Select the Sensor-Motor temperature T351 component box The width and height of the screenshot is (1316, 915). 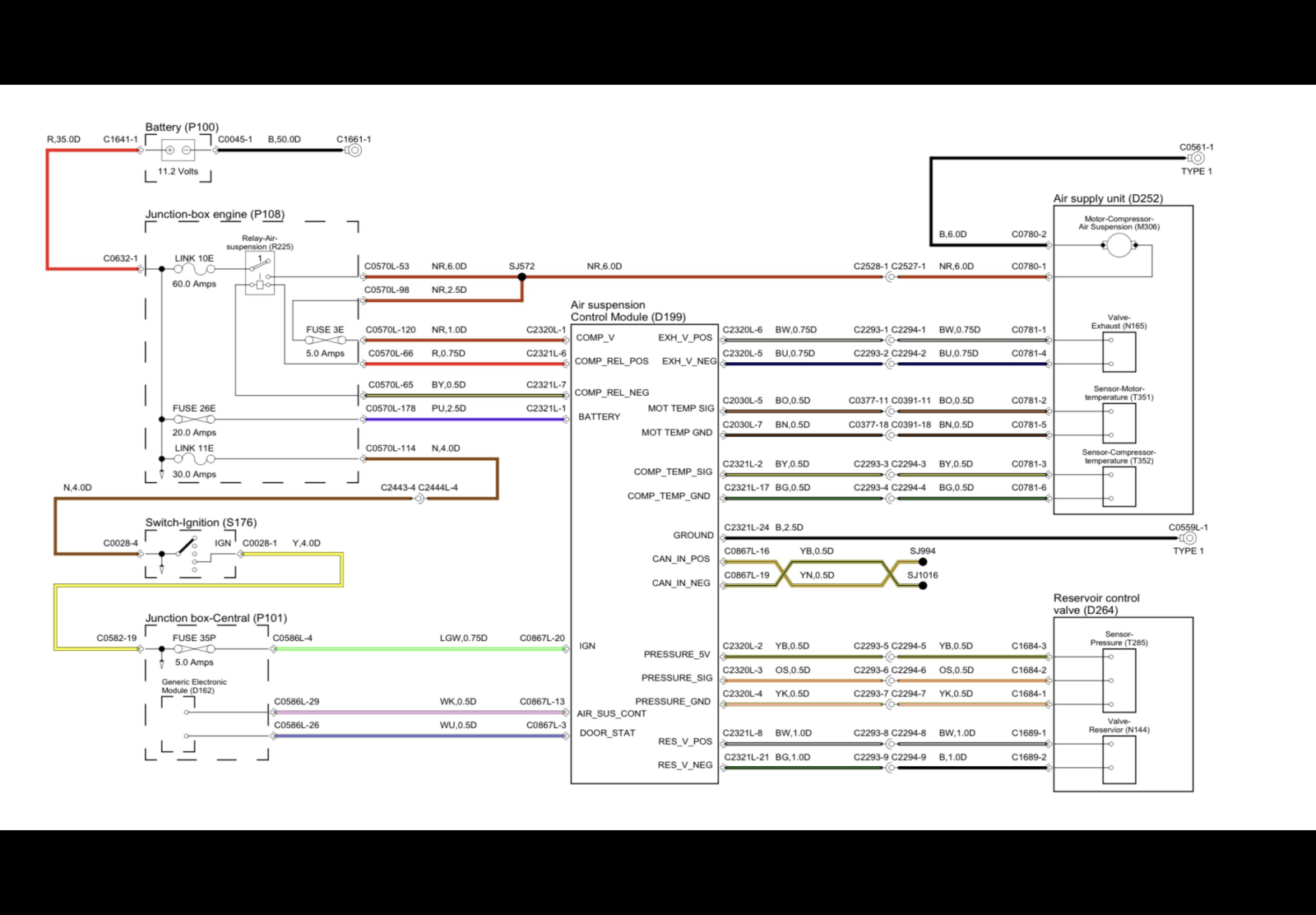1119,423
